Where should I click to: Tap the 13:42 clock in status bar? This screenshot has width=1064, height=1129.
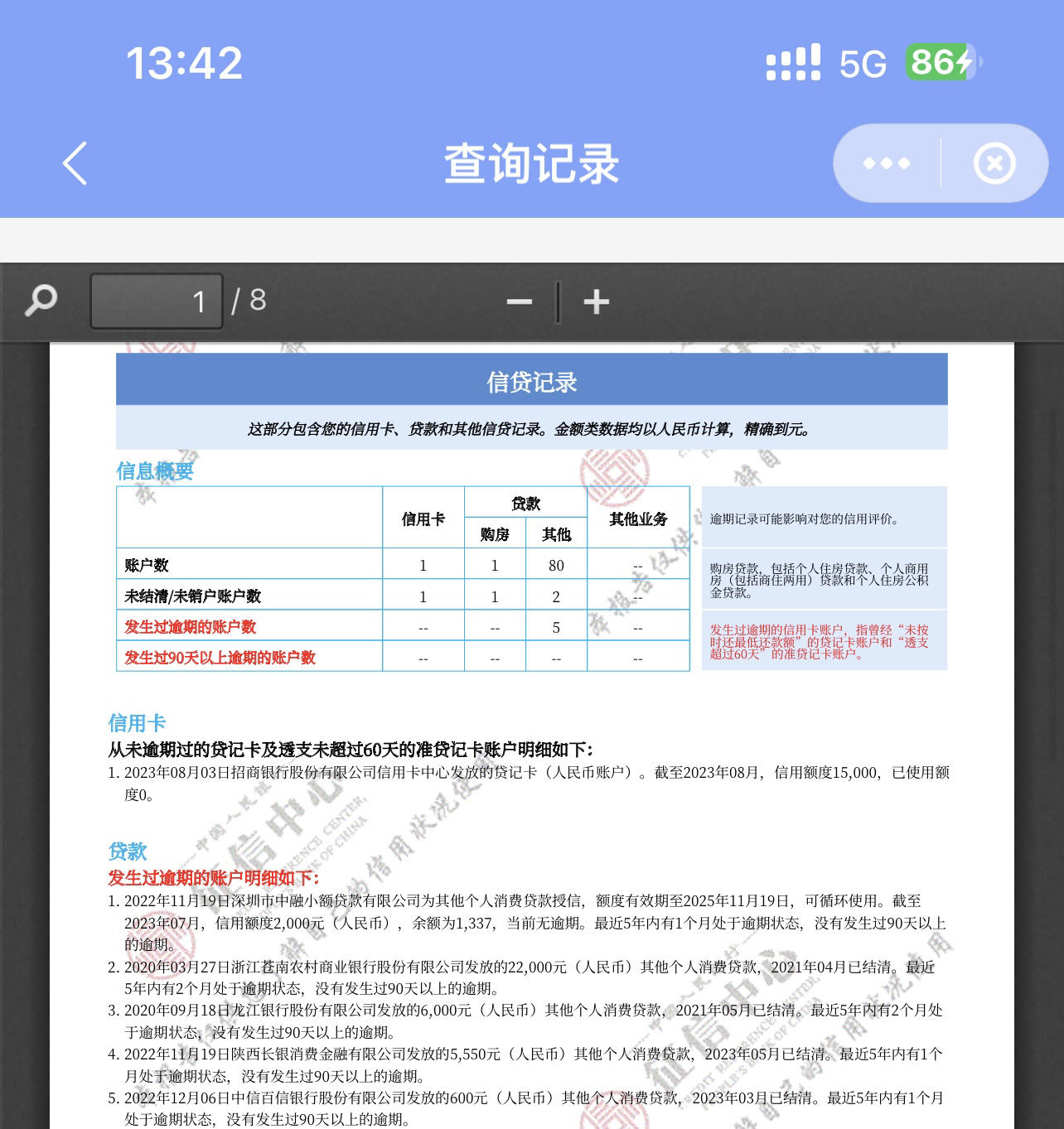click(184, 63)
